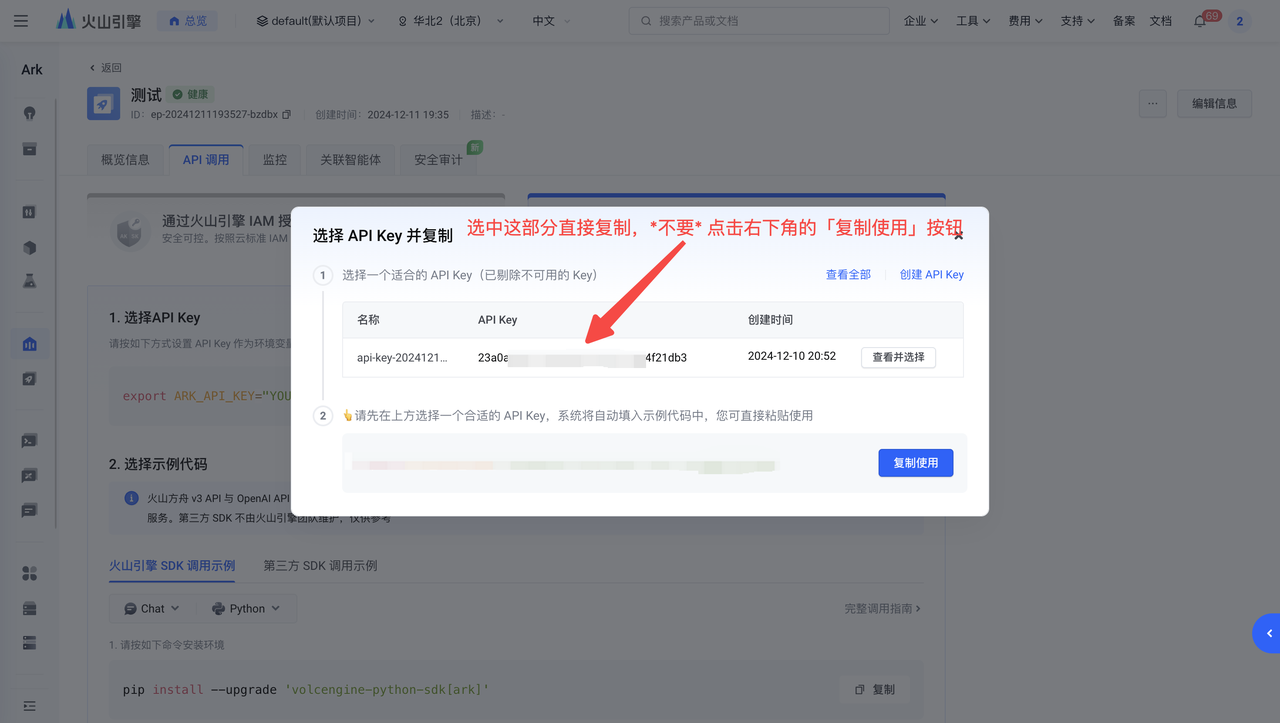Open the notification bell icon
Image resolution: width=1280 pixels, height=723 pixels.
pos(1200,21)
